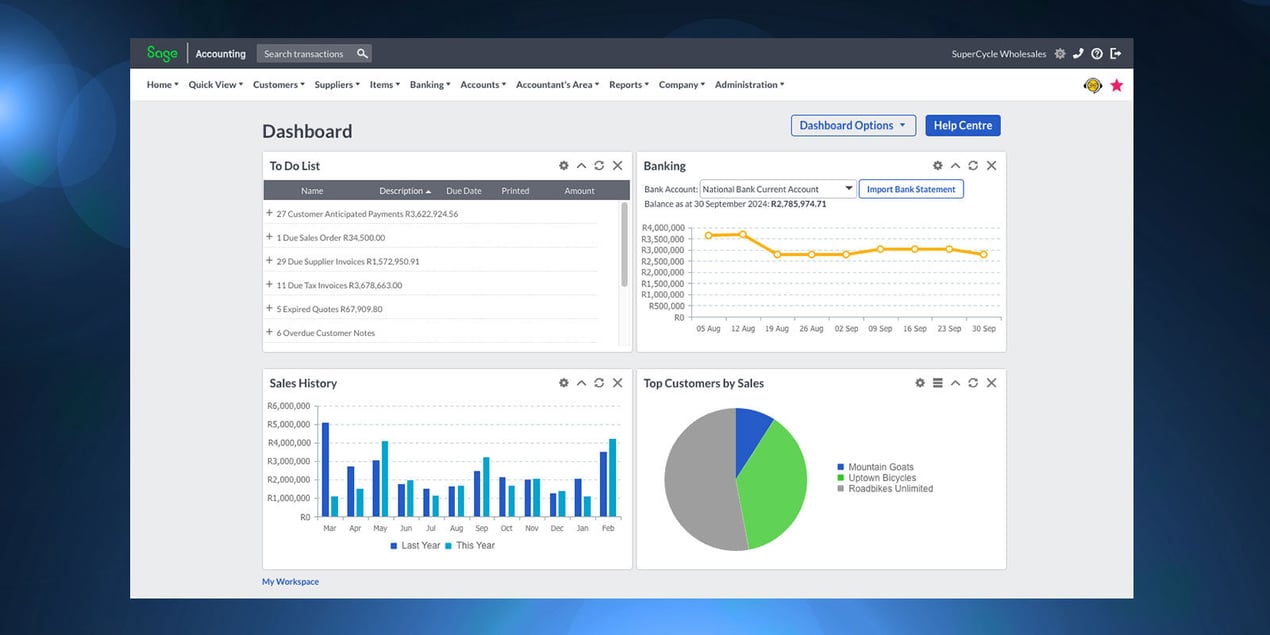Open company settings gear in top bar
Viewport: 1270px width, 635px height.
[1060, 54]
